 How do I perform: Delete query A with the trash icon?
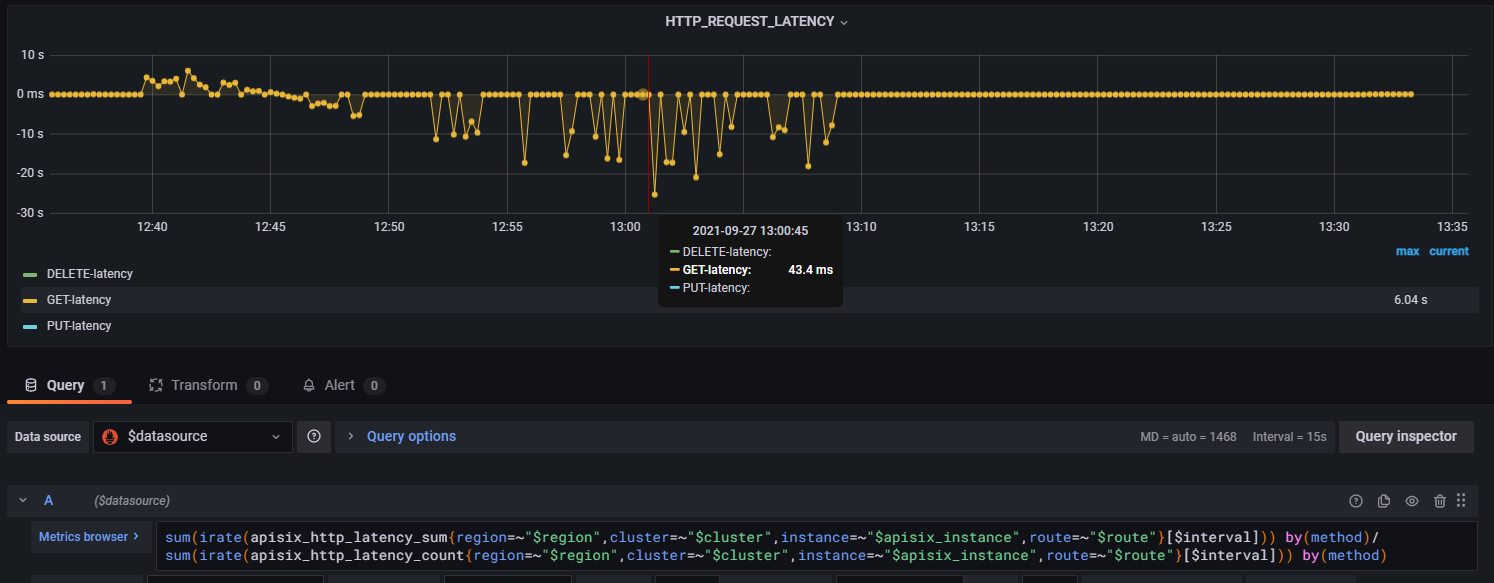(1439, 500)
